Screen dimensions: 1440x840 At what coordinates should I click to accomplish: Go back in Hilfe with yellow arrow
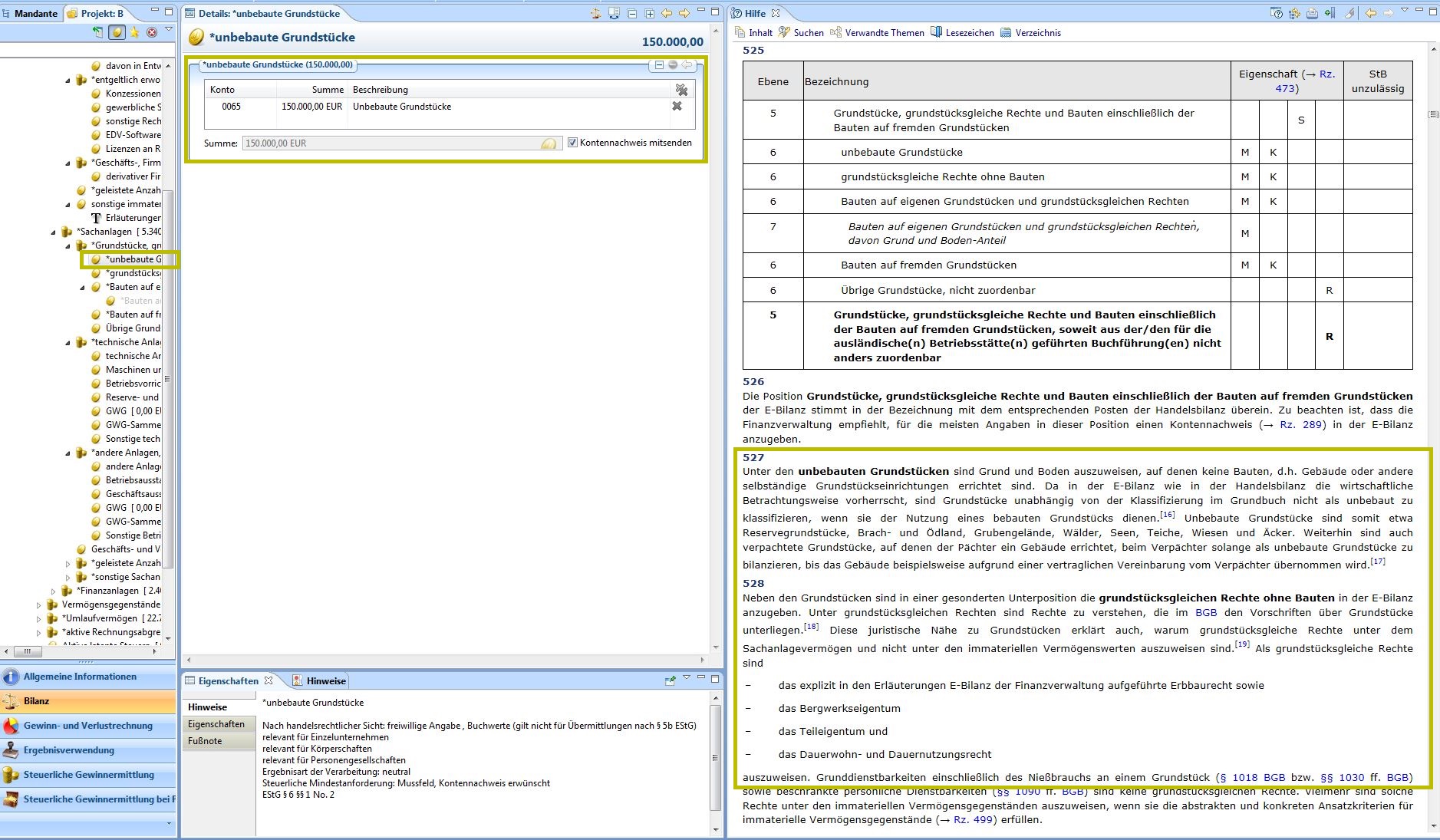1370,13
